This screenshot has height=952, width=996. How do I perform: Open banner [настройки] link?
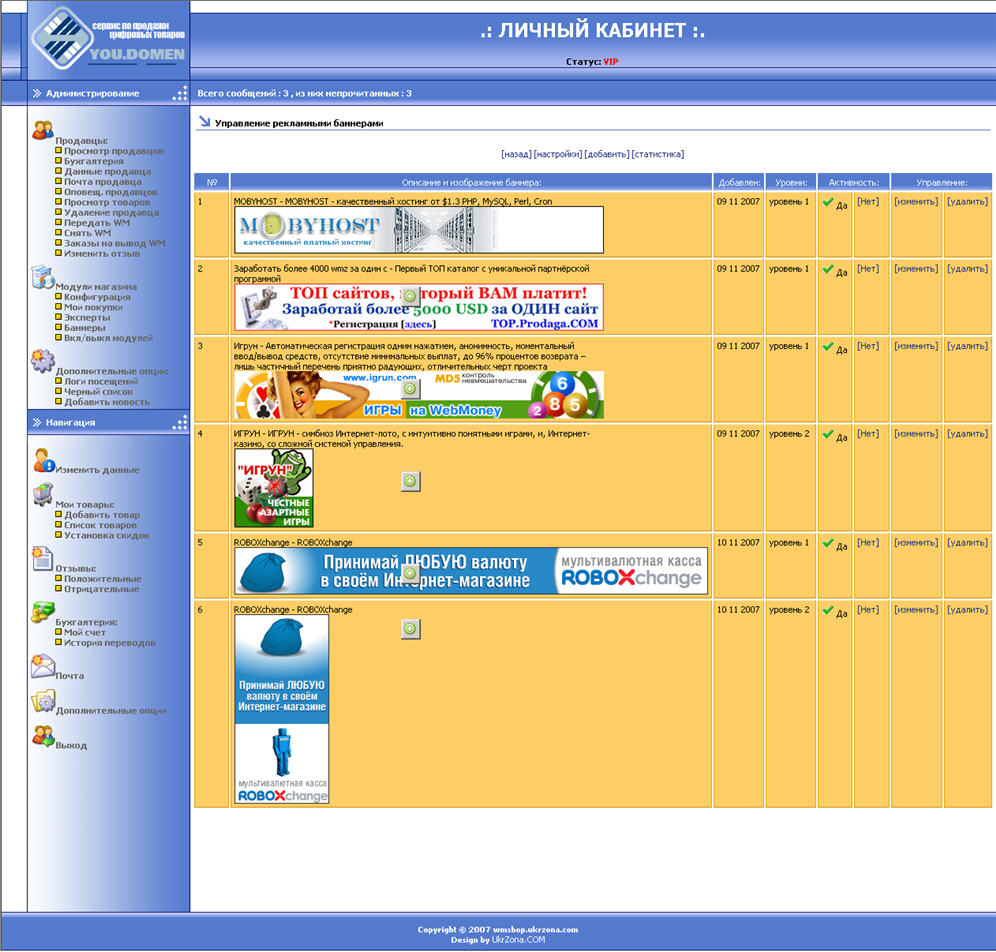(558, 154)
